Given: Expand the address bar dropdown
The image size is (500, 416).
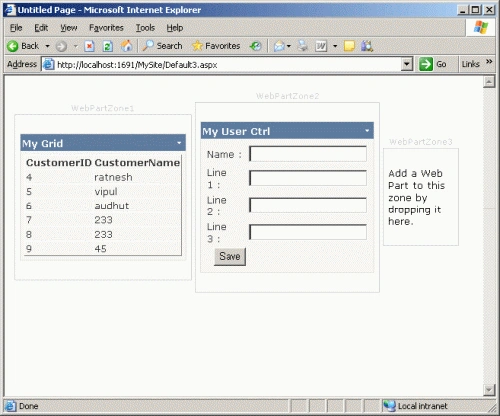Looking at the screenshot, I should point(407,64).
